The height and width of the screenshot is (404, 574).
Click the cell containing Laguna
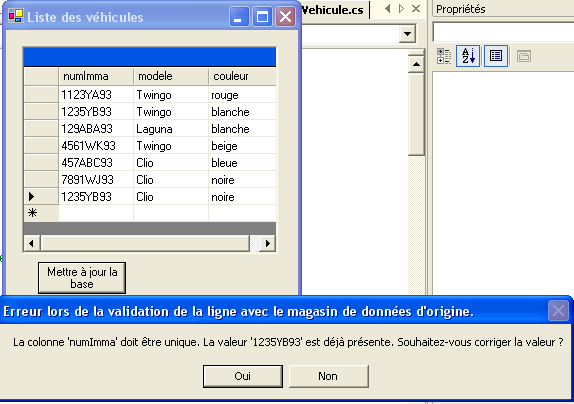(171, 129)
